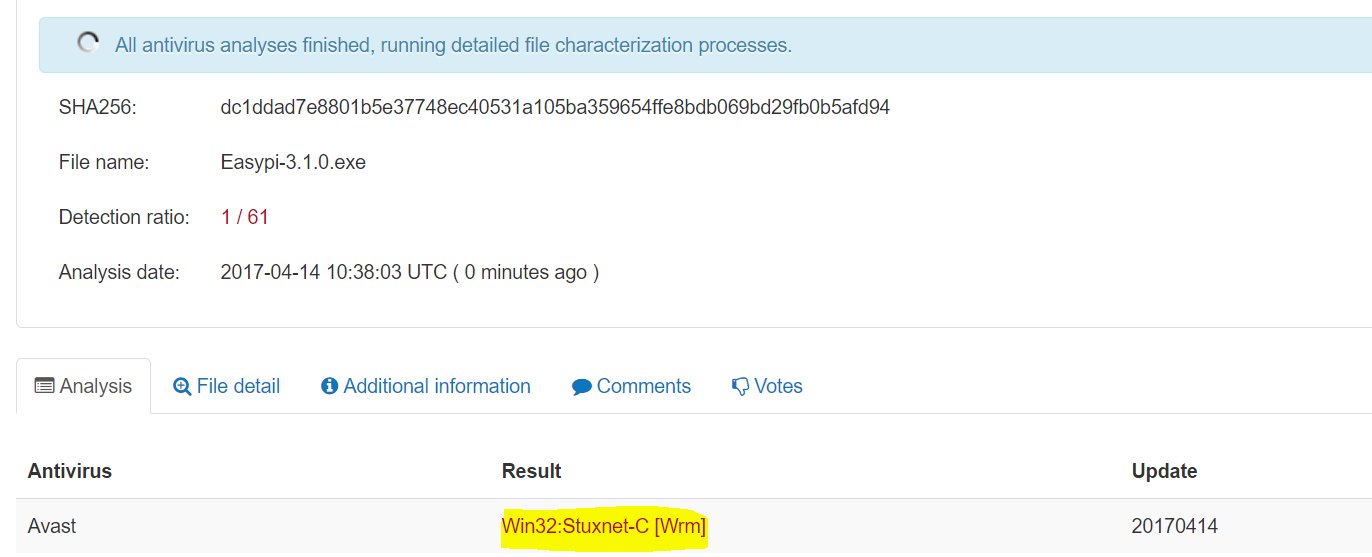Click the 1 / 61 detection ratio
Viewport: 1372px width, 557px height.
click(x=245, y=217)
